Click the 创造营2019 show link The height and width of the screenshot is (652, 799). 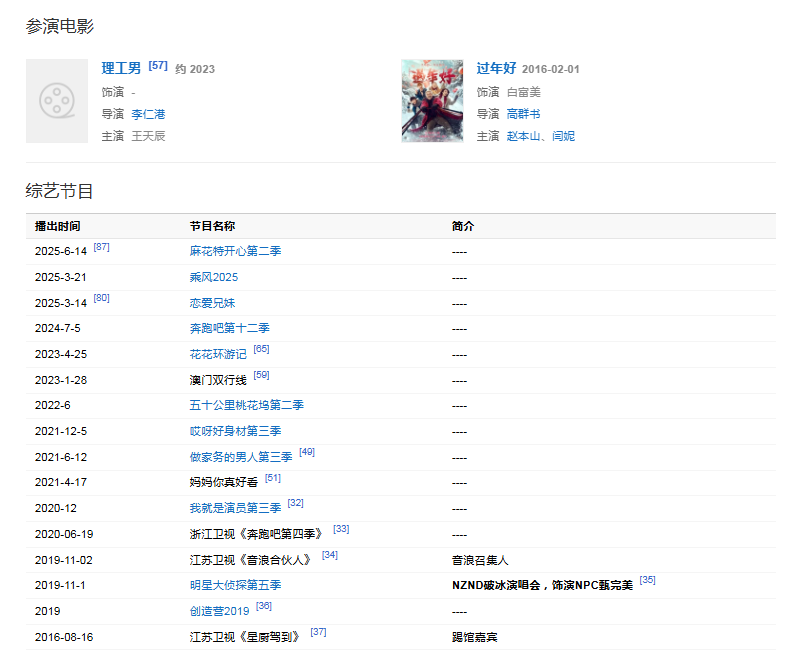point(219,611)
